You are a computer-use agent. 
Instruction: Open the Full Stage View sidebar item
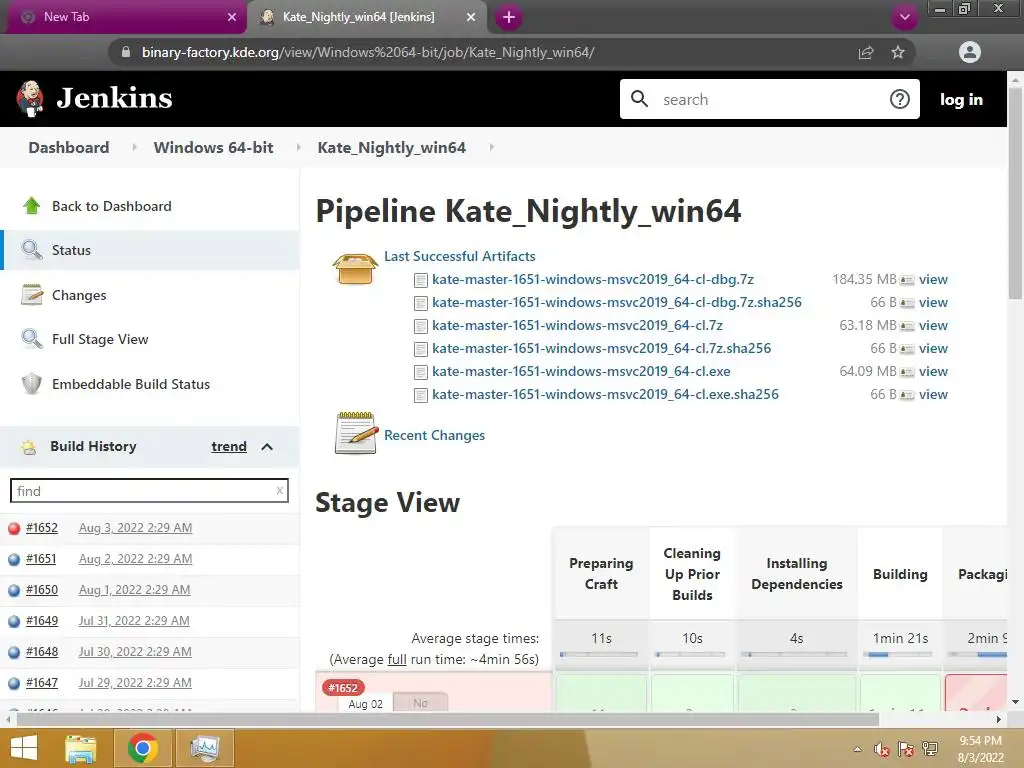pos(150,339)
